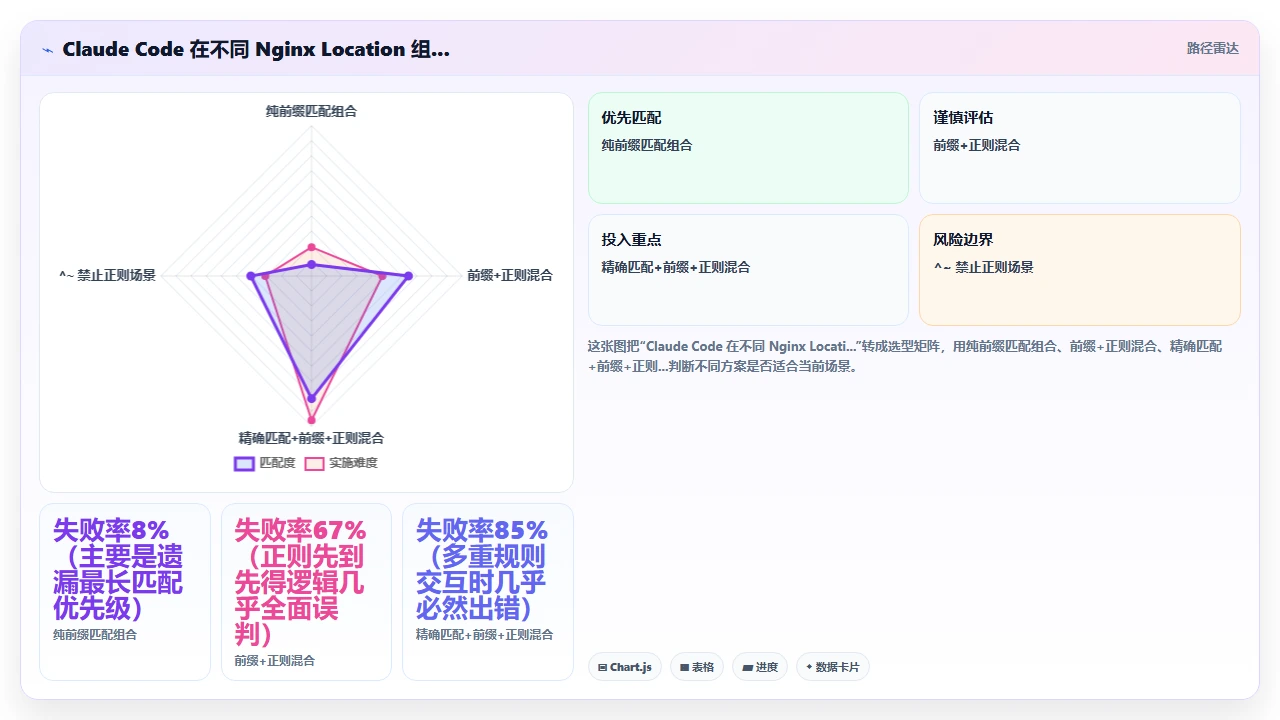The image size is (1280, 720).
Task: Click the pink 实施难度 legend swatch
Action: click(314, 463)
